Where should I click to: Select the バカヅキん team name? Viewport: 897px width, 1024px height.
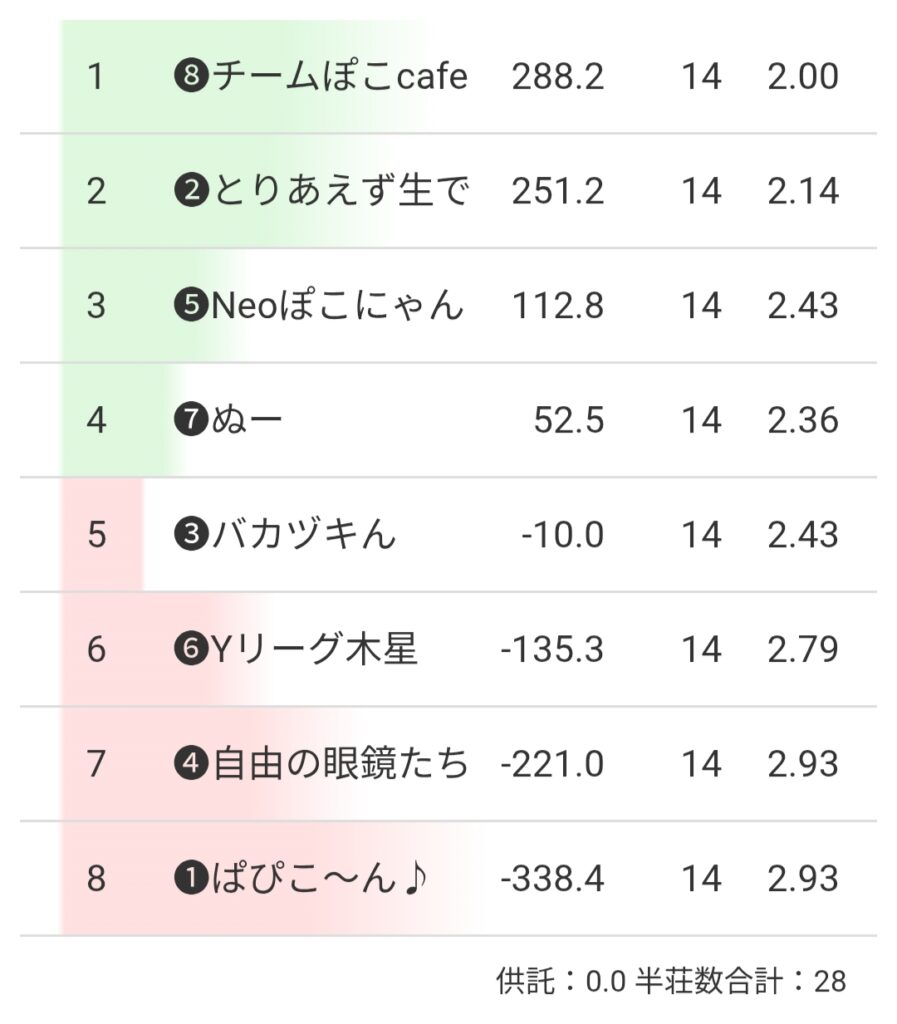click(x=304, y=535)
